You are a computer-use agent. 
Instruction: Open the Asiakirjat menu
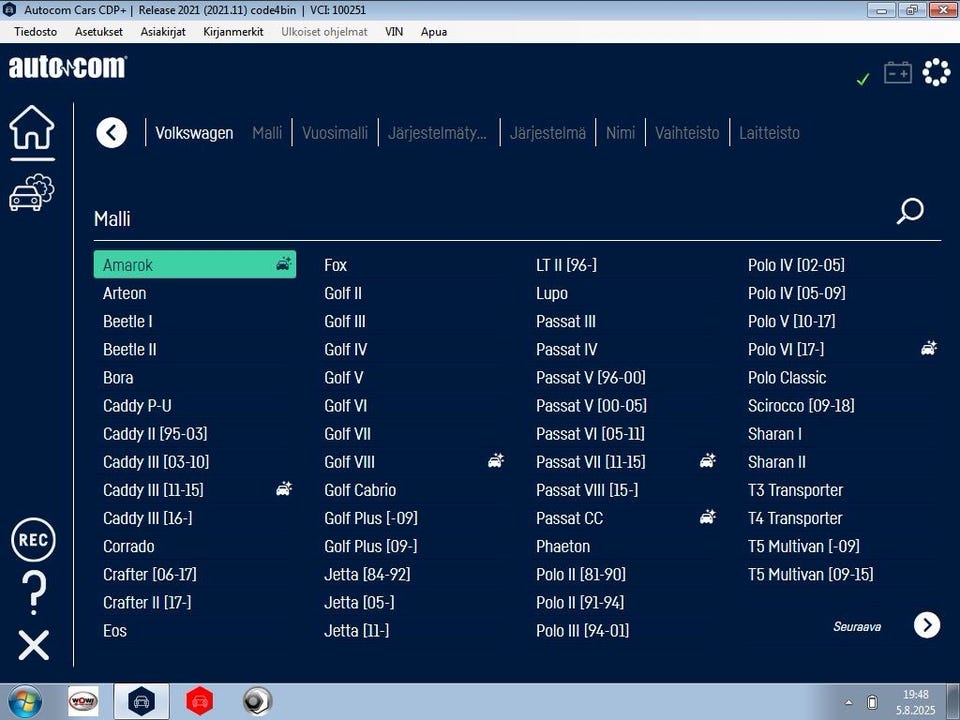tap(163, 32)
